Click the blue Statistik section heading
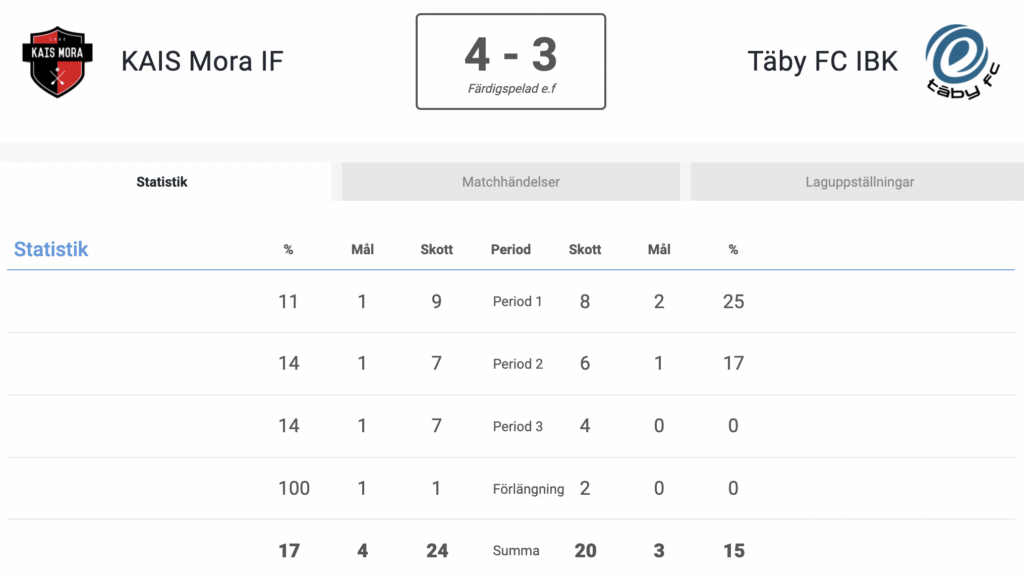This screenshot has width=1024, height=580. pos(51,249)
